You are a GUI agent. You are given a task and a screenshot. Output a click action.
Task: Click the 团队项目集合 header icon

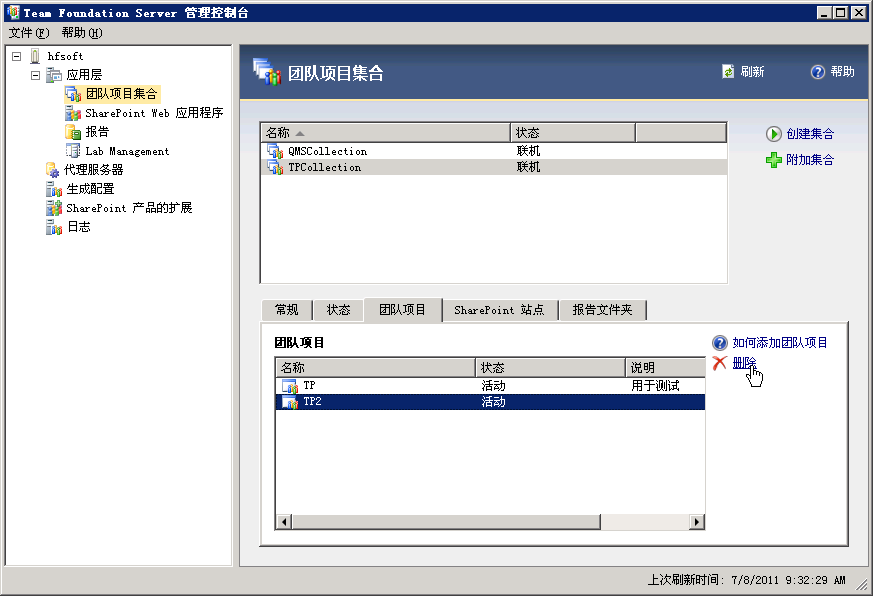(267, 72)
